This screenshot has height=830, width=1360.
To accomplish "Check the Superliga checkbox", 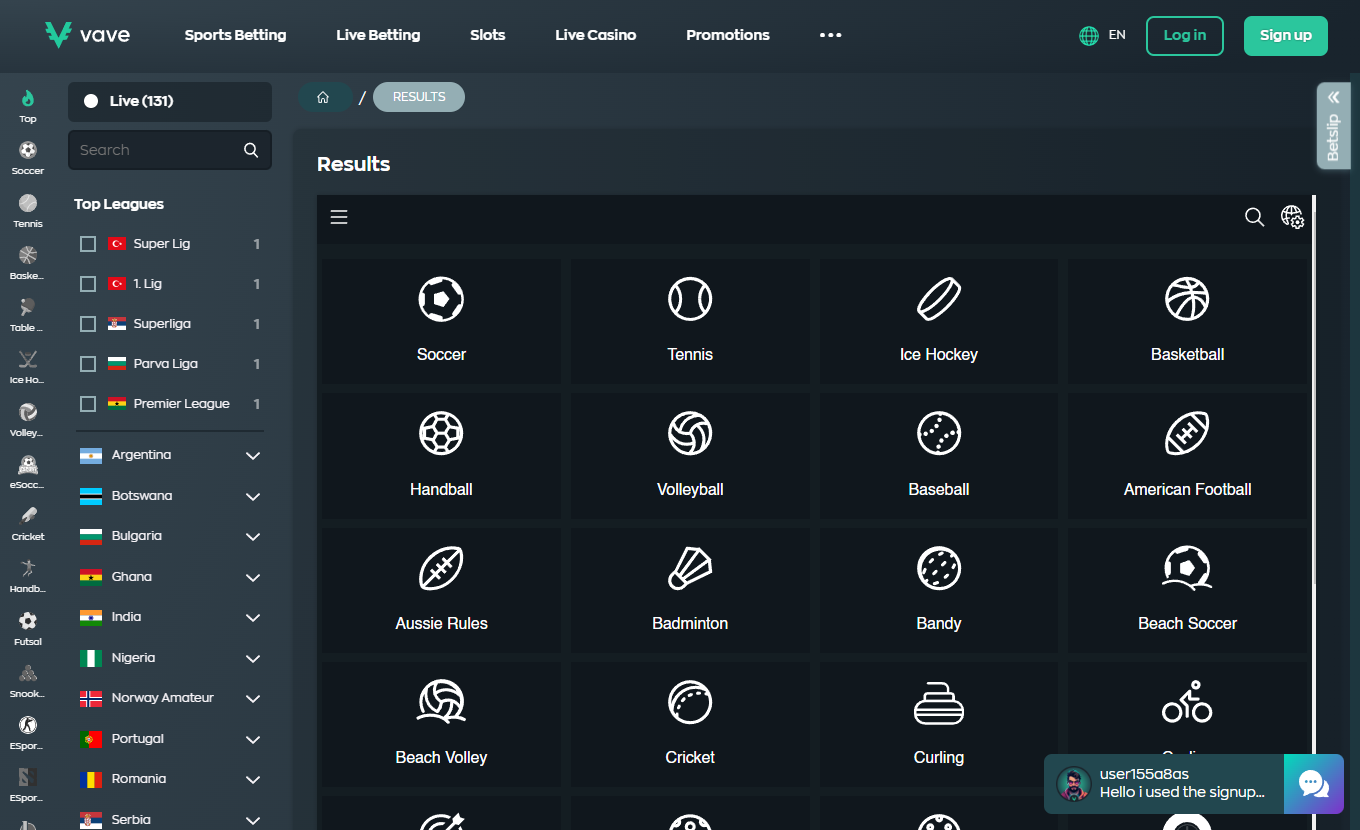I will coord(88,324).
